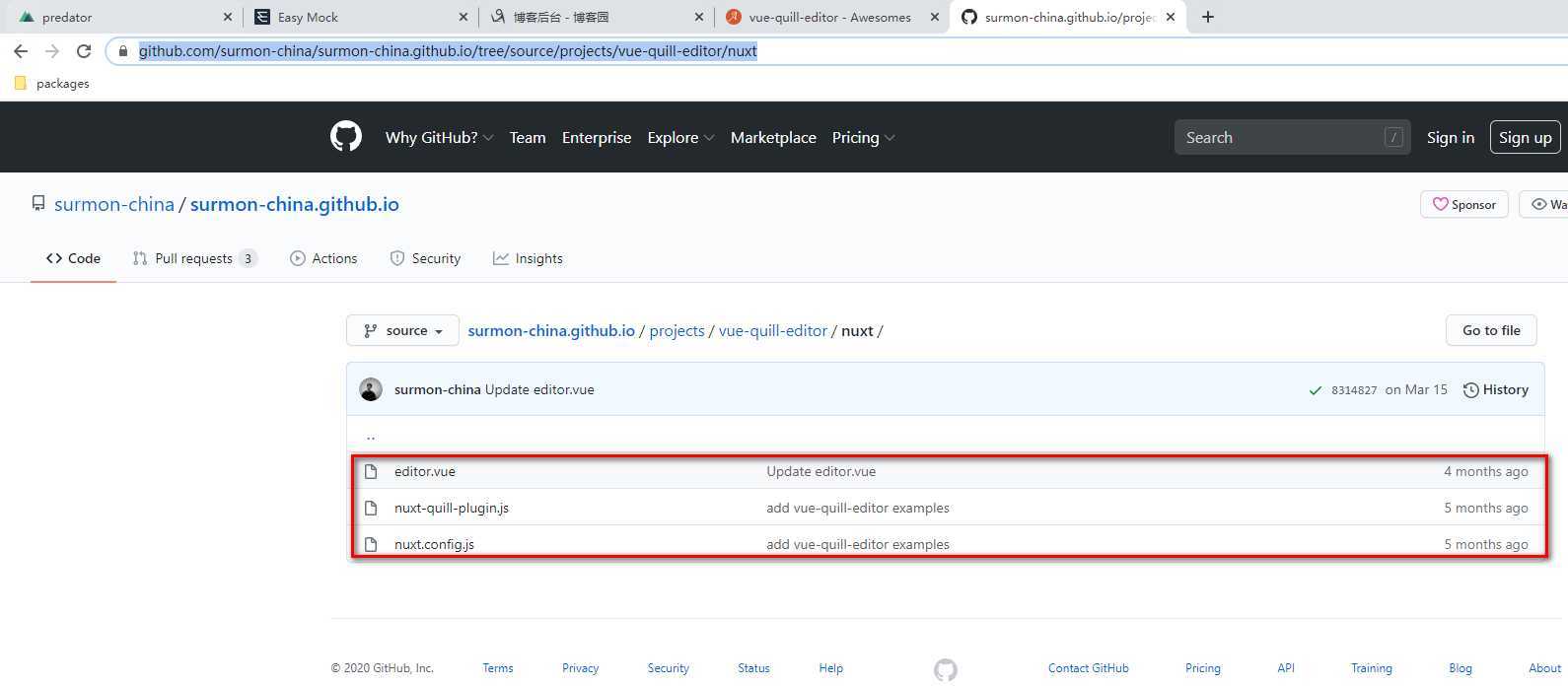Click the Sign in link

pyautogui.click(x=1451, y=137)
